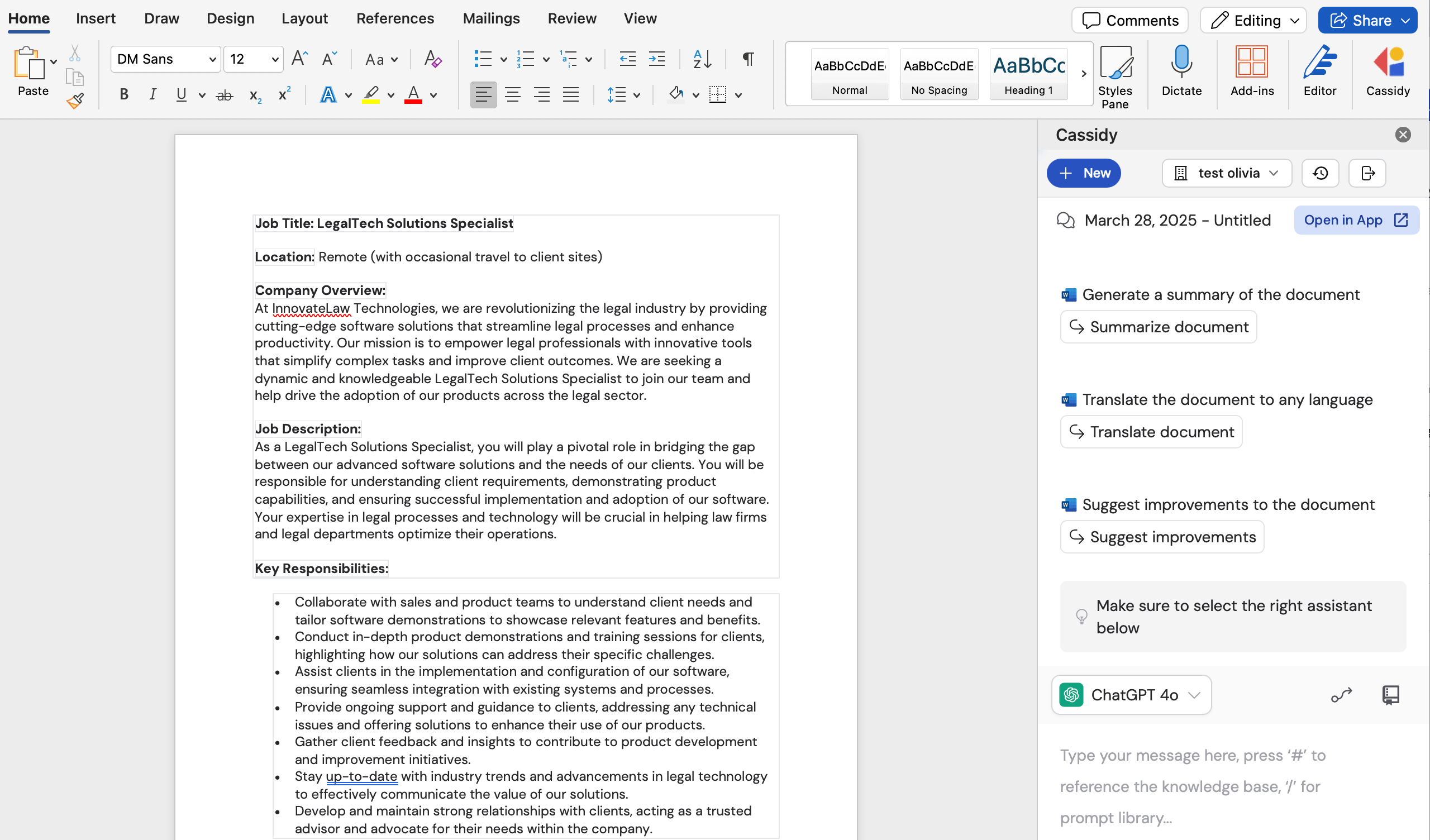Image resolution: width=1430 pixels, height=840 pixels.
Task: Apply text highlight color
Action: point(370,95)
